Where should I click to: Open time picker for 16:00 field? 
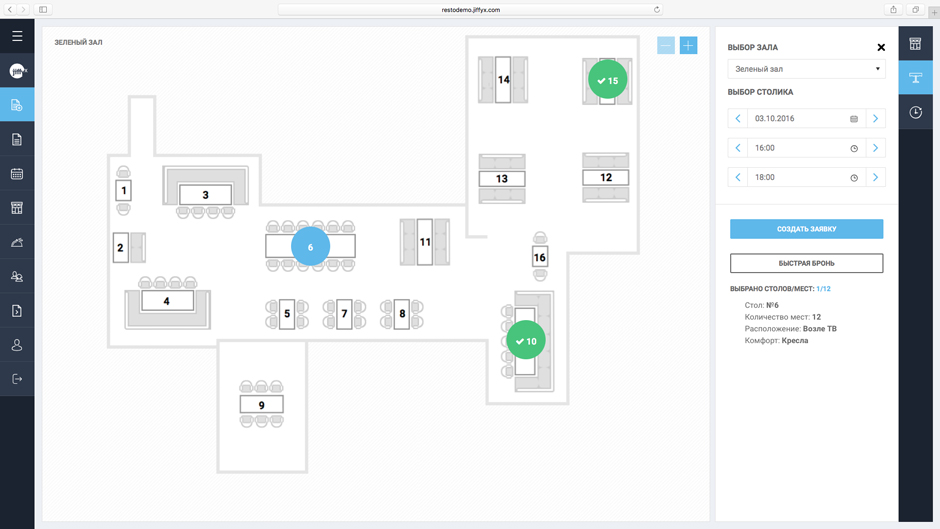(854, 148)
